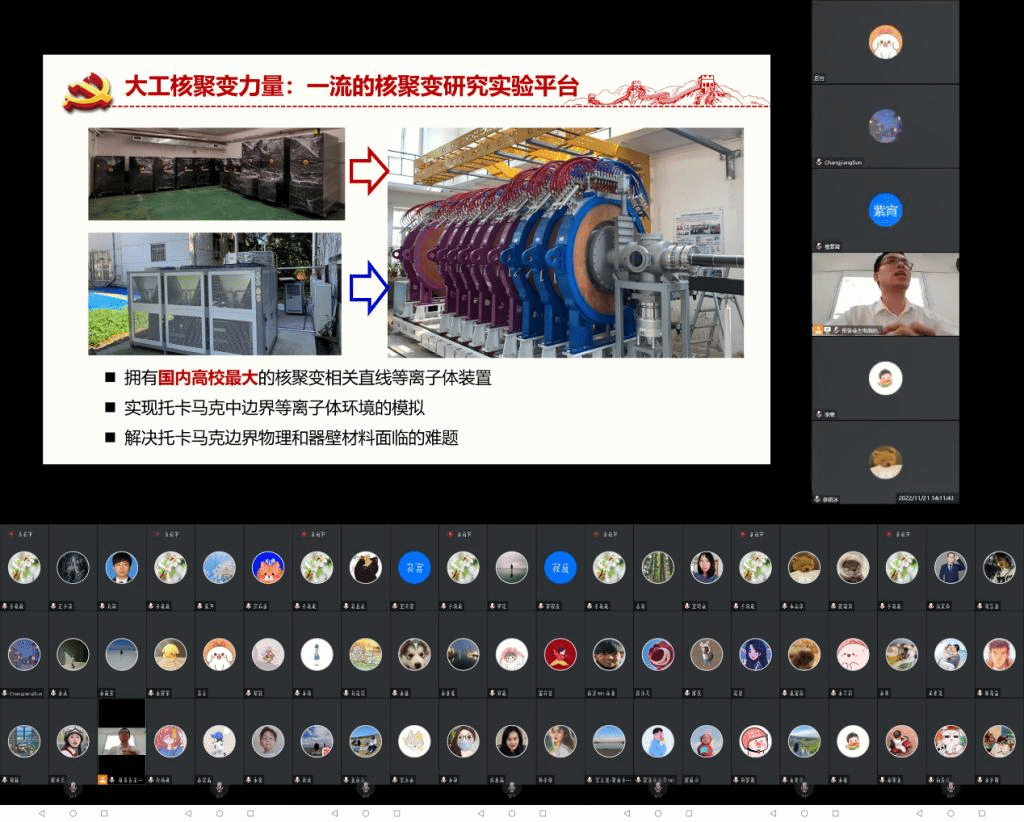Click the large fusion device photo on slide
Viewport: 1024px width, 822px height.
(x=565, y=242)
